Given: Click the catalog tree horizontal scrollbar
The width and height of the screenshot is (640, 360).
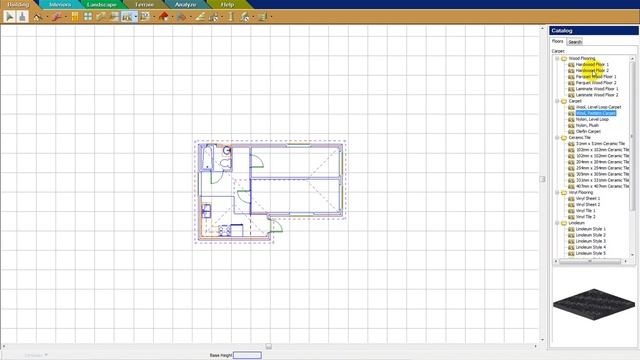Looking at the screenshot, I should 590,261.
